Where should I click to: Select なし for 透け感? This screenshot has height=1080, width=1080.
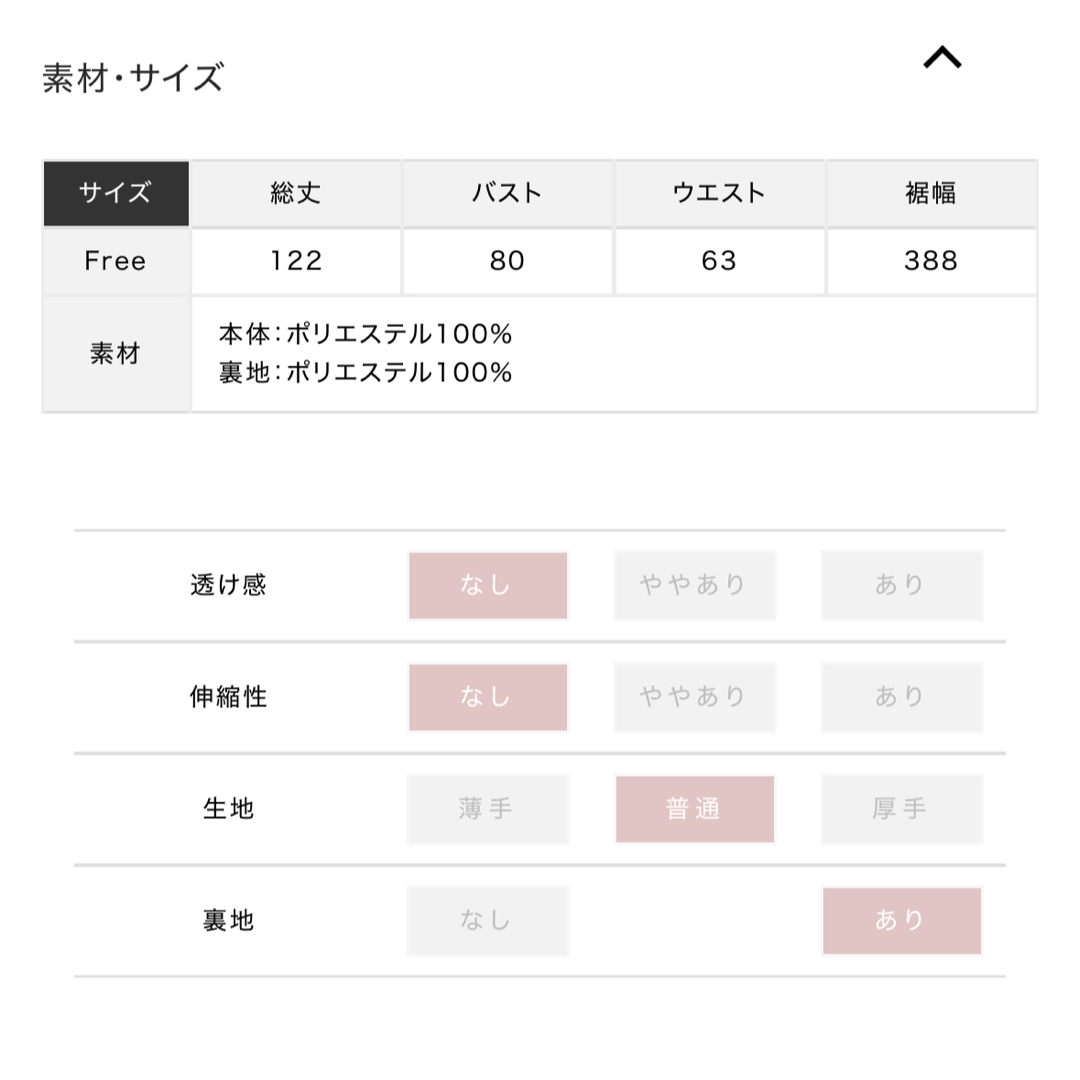point(488,585)
